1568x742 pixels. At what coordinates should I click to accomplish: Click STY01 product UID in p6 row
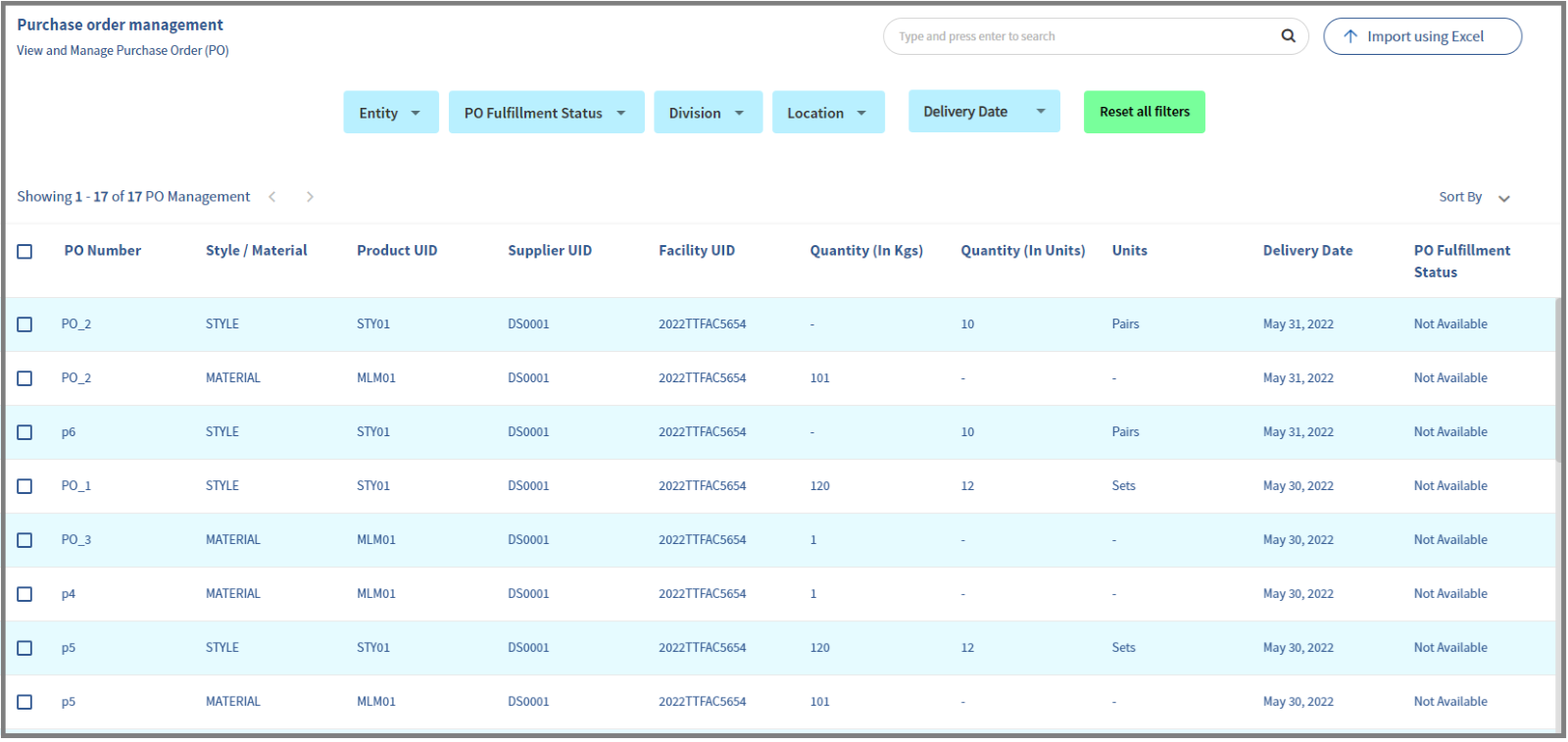point(373,432)
